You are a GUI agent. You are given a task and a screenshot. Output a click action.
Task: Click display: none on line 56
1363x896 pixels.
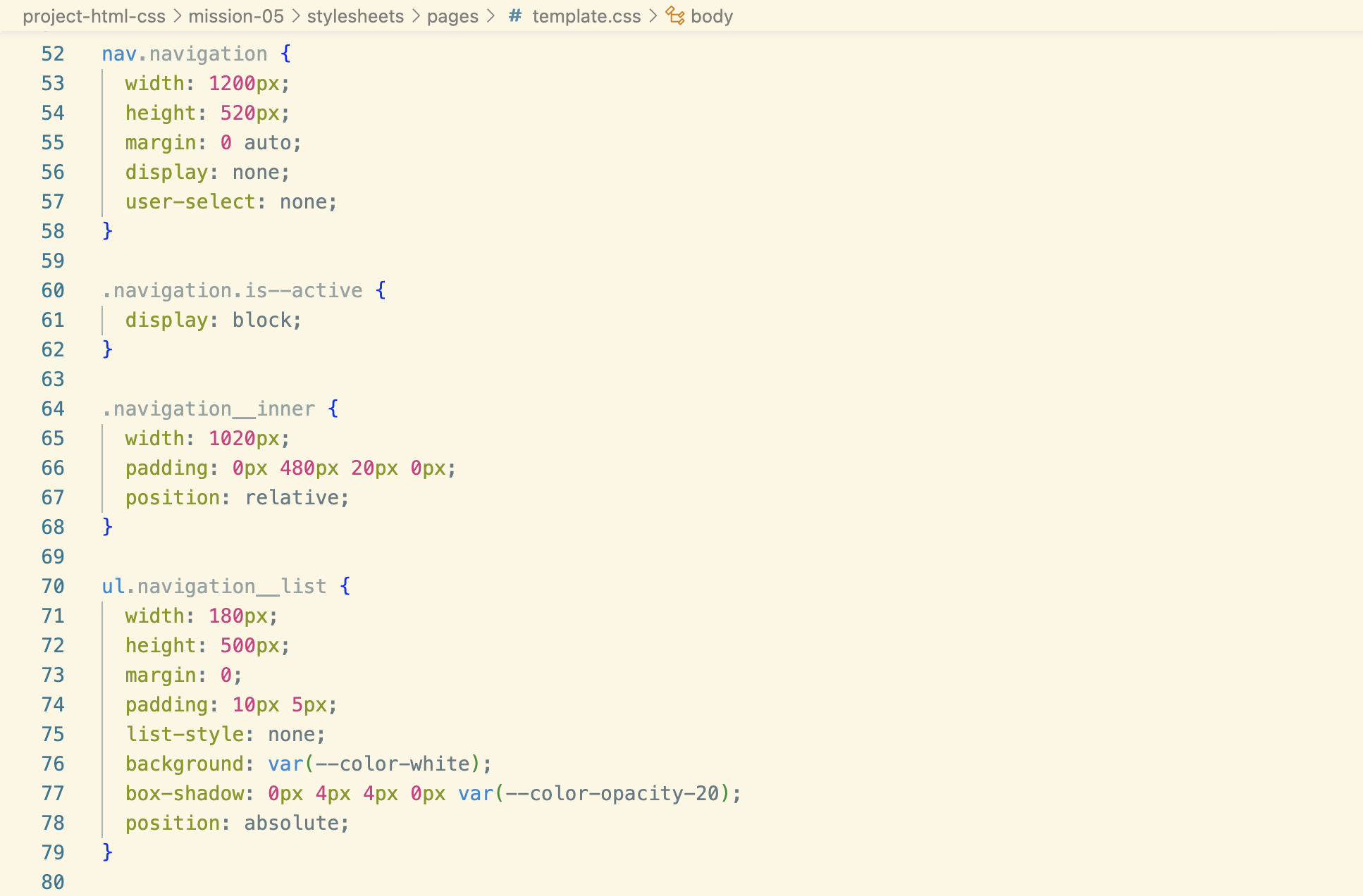206,172
